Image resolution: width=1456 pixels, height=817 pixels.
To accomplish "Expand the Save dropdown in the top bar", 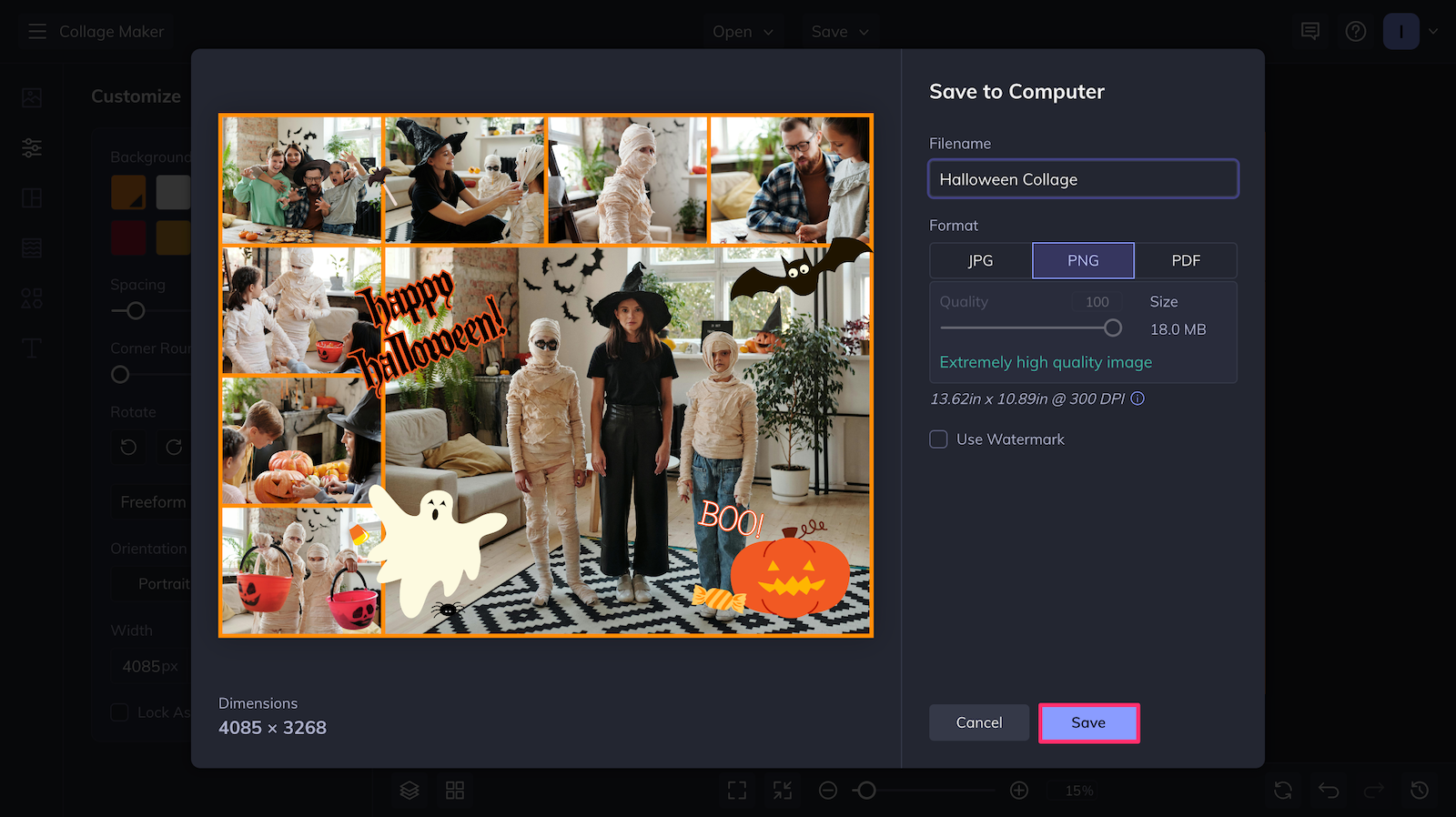I will [x=840, y=32].
